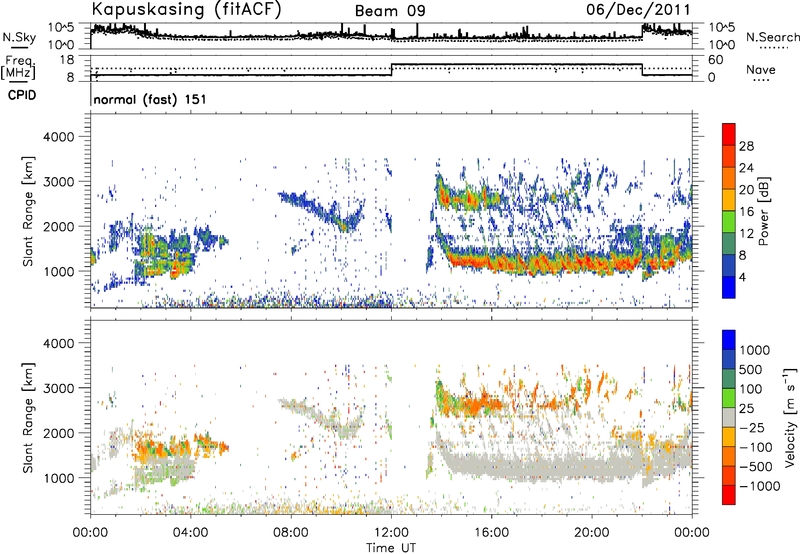Click the "28" label on power color bar
Image resolution: width=800 pixels, height=554 pixels.
(x=746, y=146)
